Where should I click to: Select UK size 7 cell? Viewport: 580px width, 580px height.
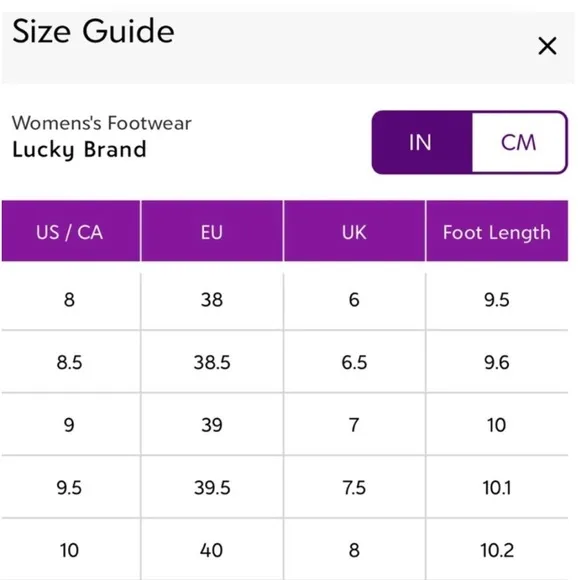tap(354, 425)
